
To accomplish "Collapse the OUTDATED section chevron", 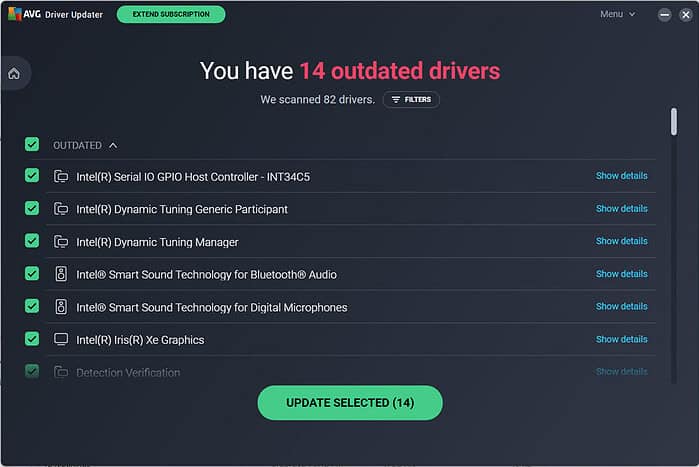I will (113, 145).
